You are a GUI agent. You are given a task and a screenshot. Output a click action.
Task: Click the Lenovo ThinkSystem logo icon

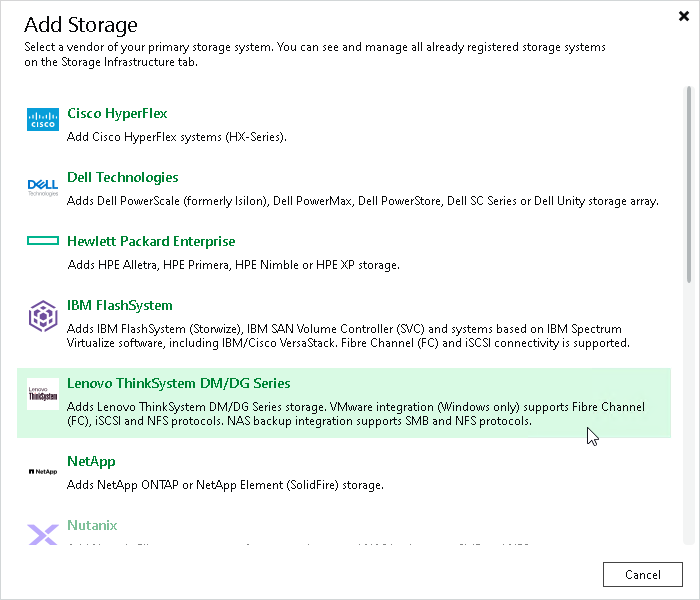click(x=43, y=394)
